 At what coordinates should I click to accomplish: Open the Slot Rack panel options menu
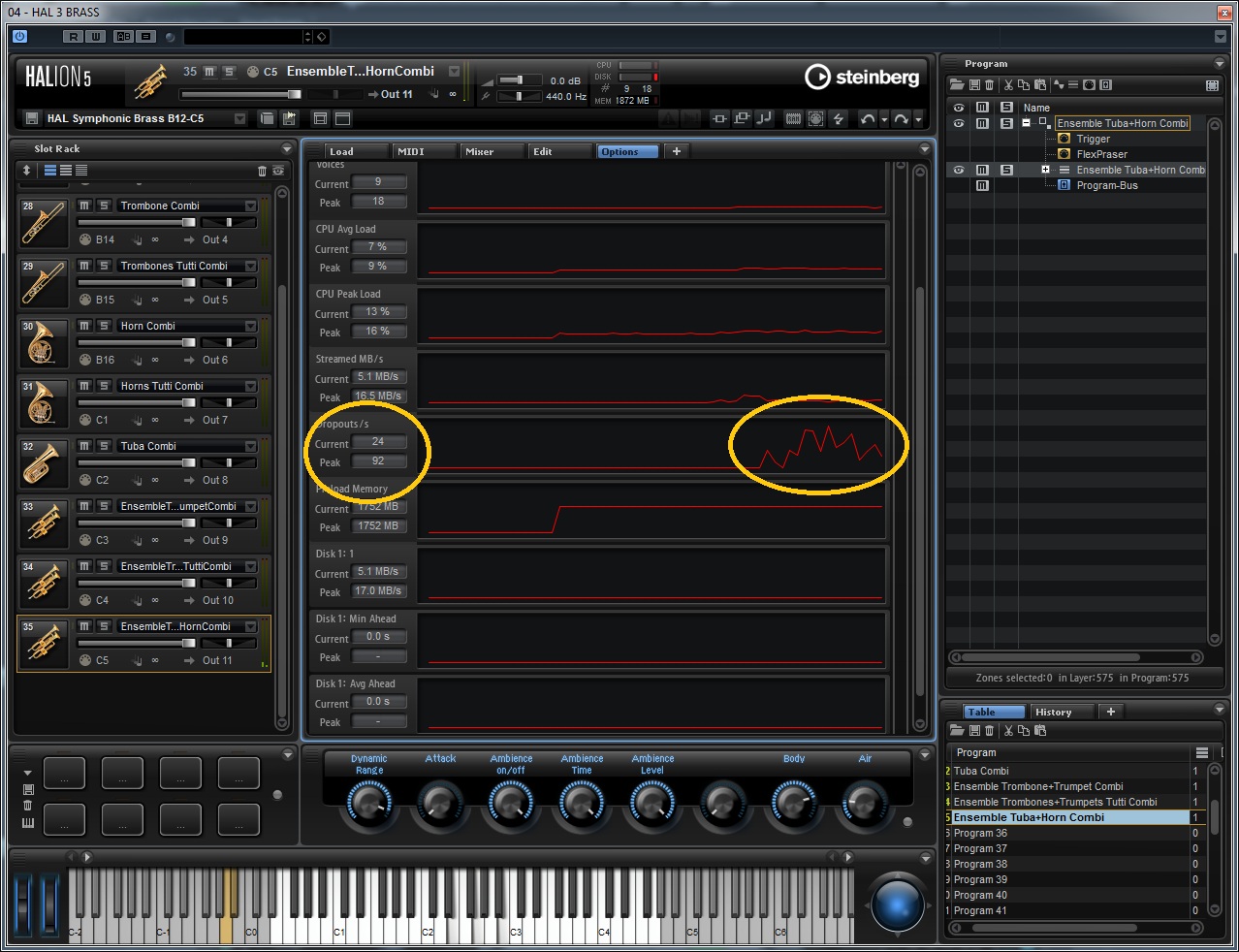pyautogui.click(x=287, y=148)
